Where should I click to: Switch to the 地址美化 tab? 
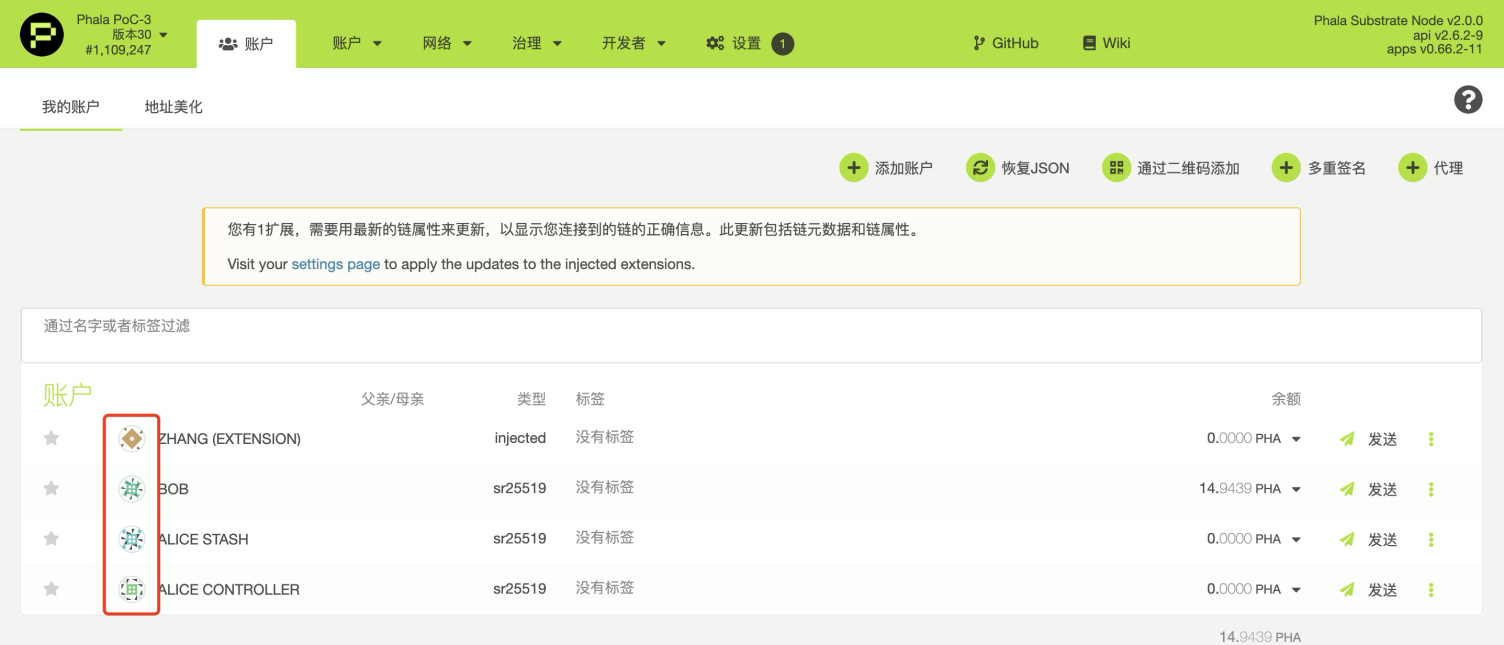pyautogui.click(x=173, y=106)
